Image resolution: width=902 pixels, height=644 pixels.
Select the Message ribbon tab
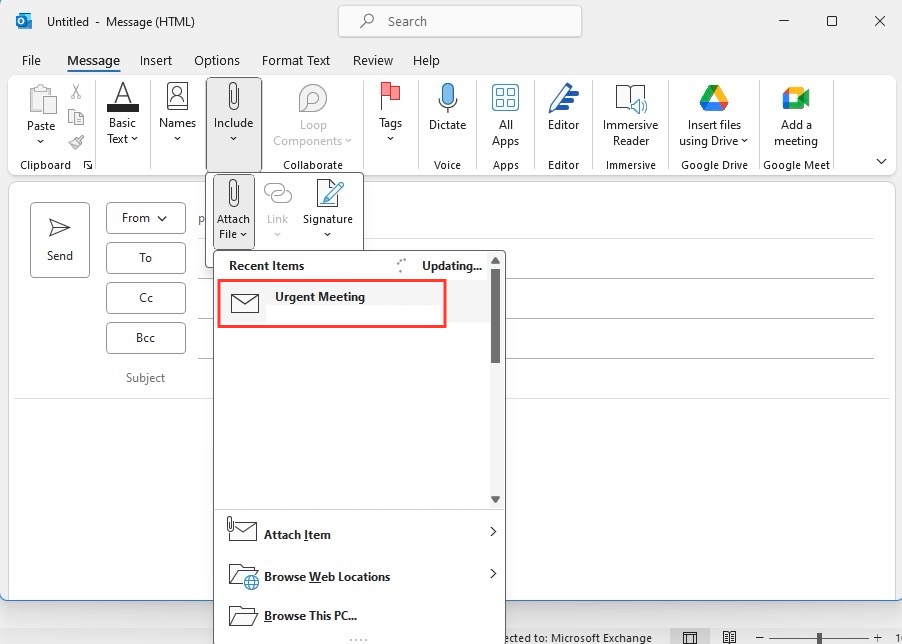(93, 60)
